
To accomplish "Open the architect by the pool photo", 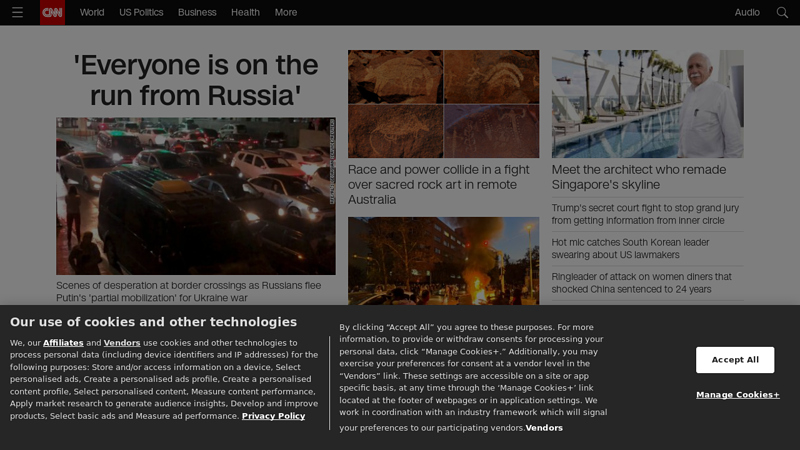I will pos(647,104).
